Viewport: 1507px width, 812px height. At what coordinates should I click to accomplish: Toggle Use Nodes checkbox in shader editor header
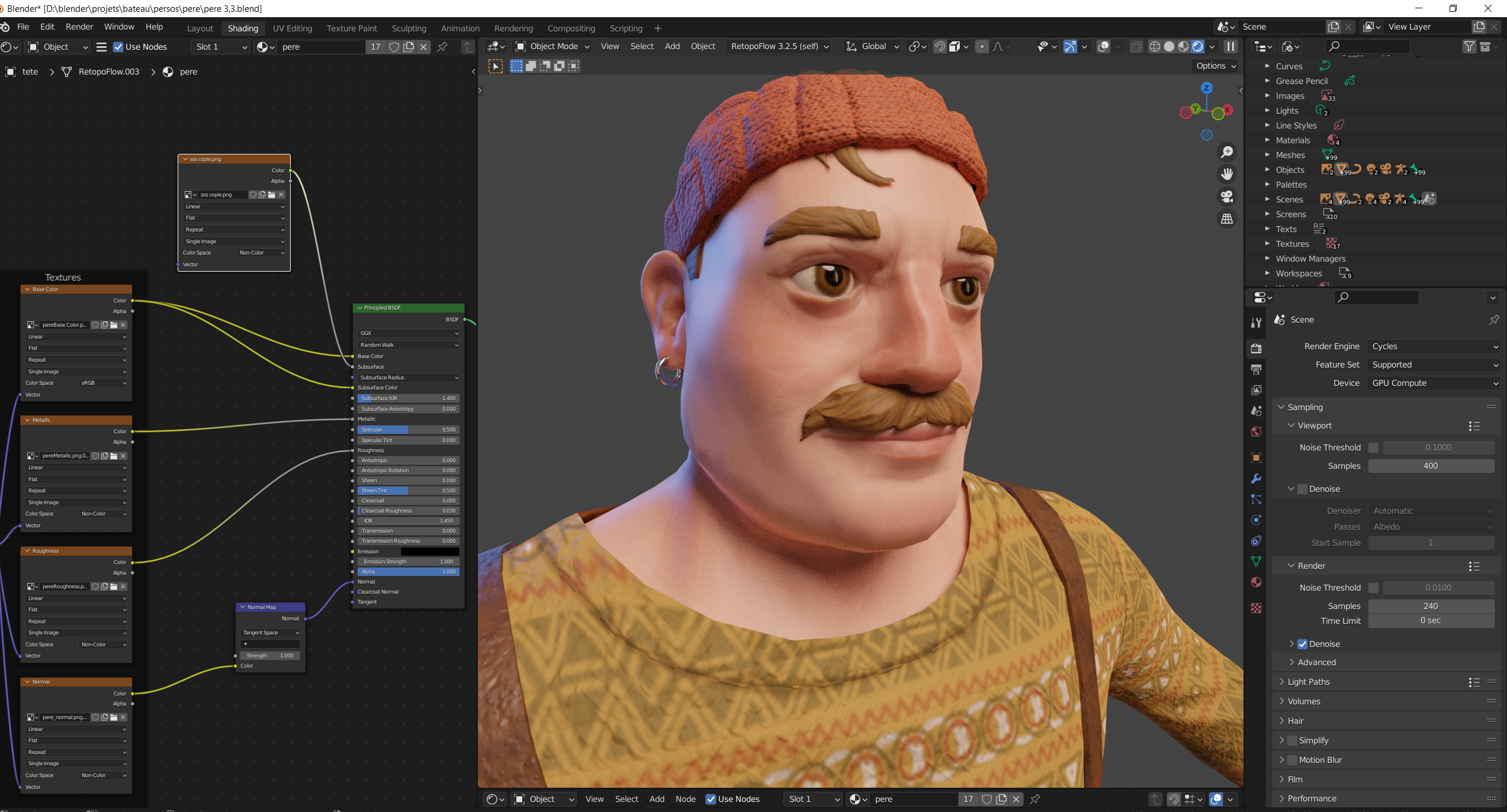click(118, 47)
